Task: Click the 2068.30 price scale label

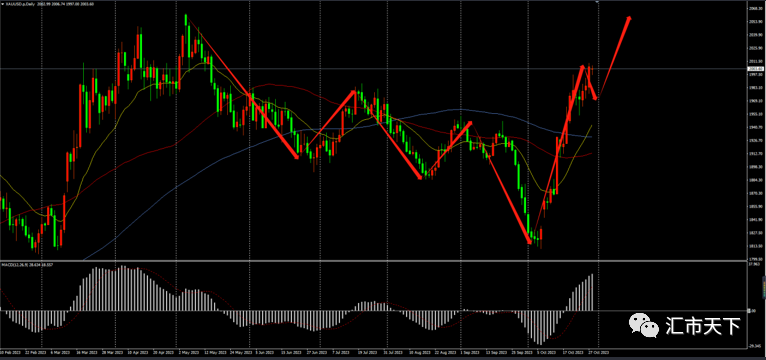Action: tap(755, 9)
